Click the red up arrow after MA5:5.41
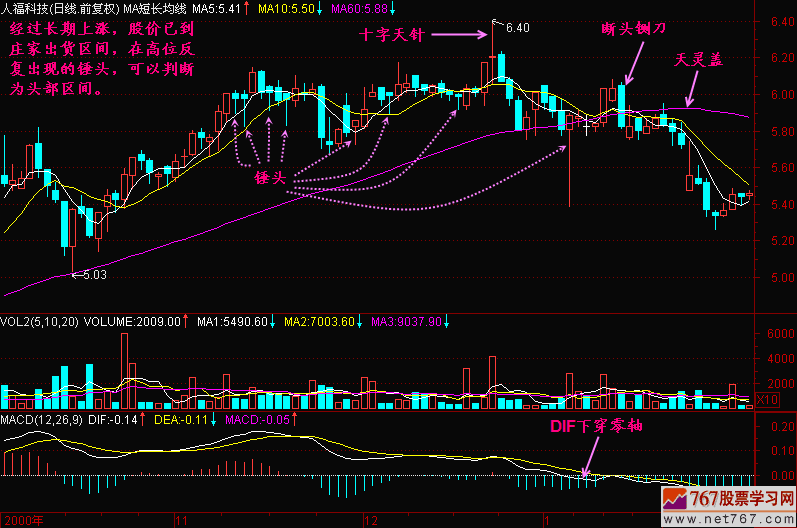This screenshot has width=797, height=528. coord(246,8)
